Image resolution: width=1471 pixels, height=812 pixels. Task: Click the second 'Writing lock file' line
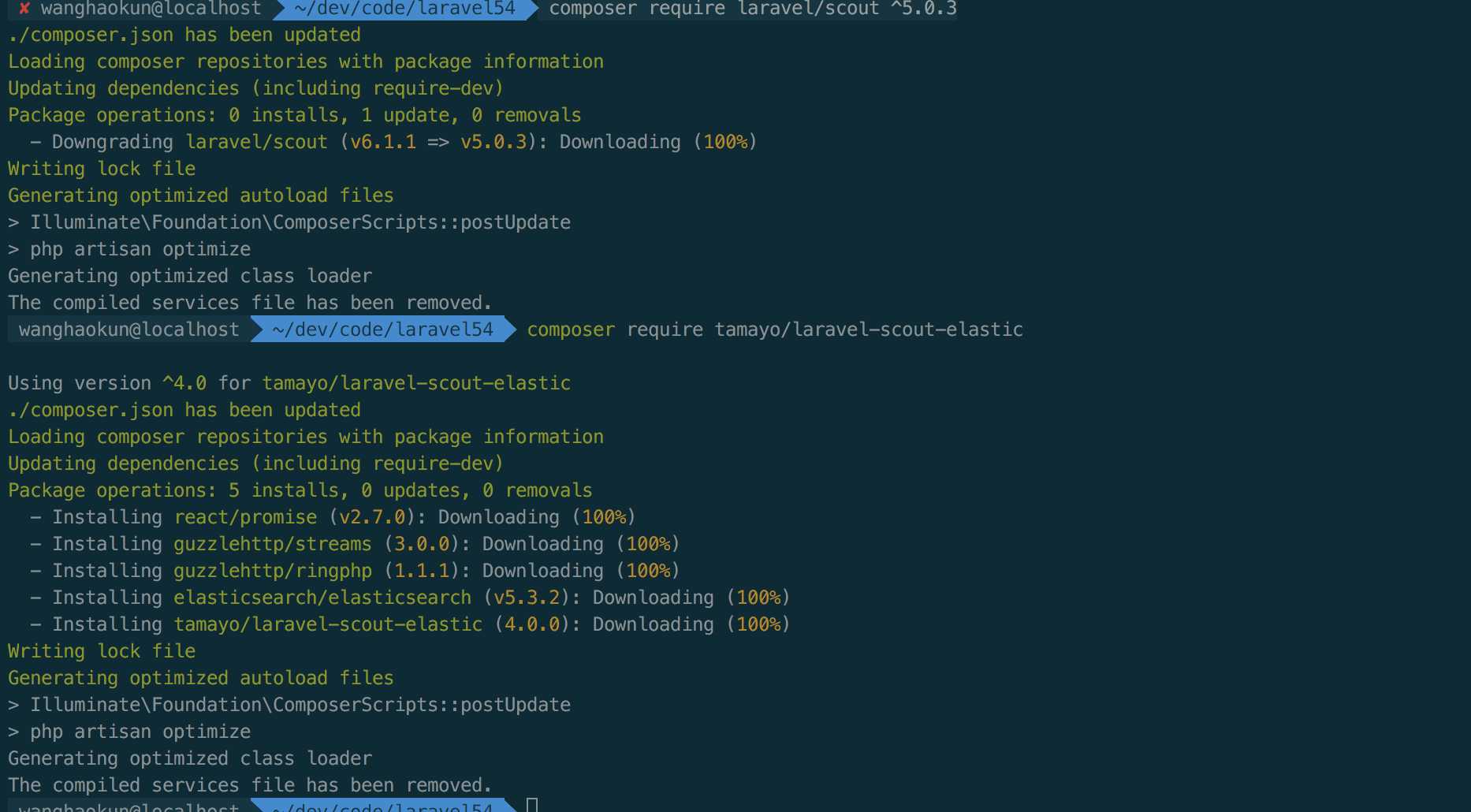click(102, 651)
